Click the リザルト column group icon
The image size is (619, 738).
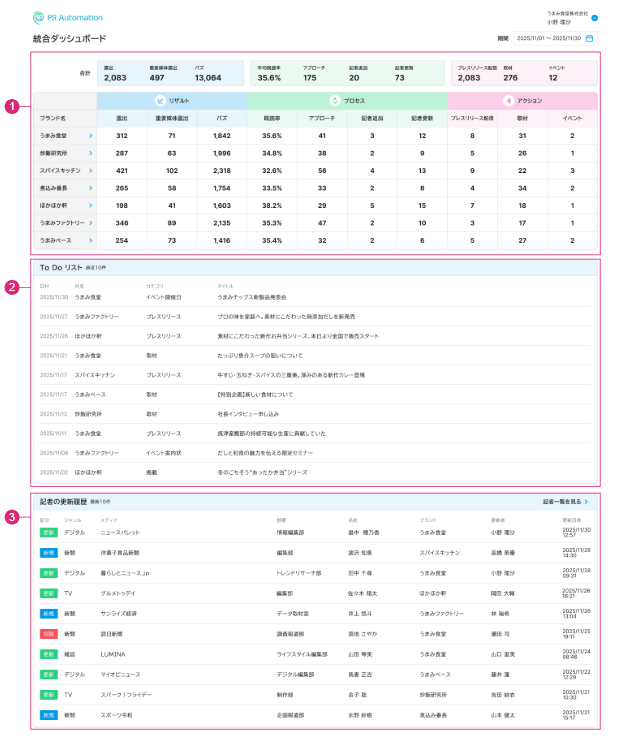coord(159,101)
